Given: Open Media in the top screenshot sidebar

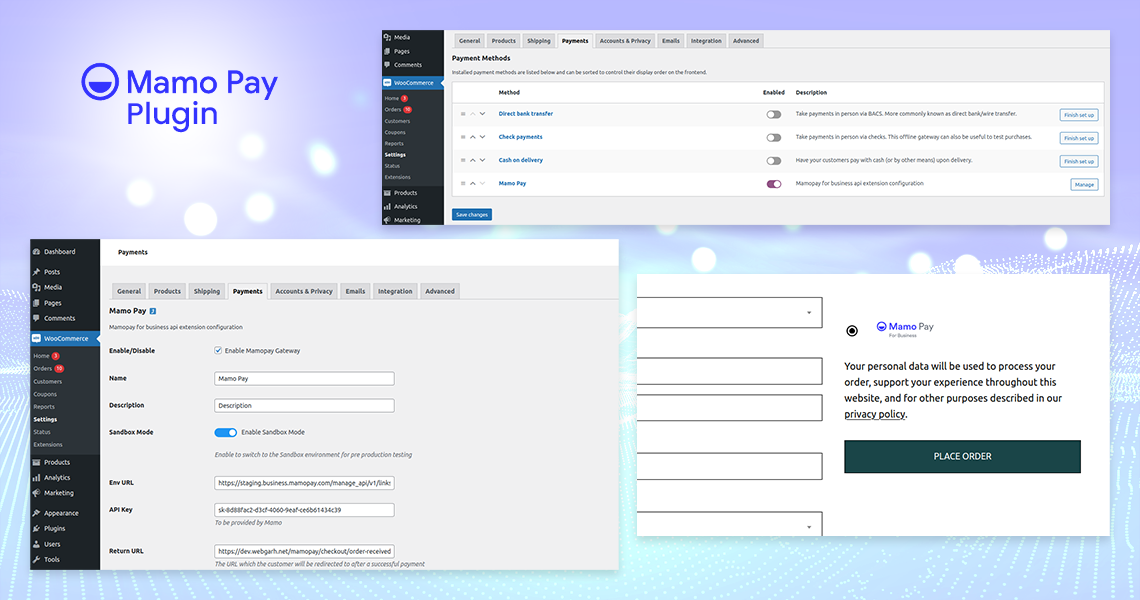Looking at the screenshot, I should [x=402, y=37].
